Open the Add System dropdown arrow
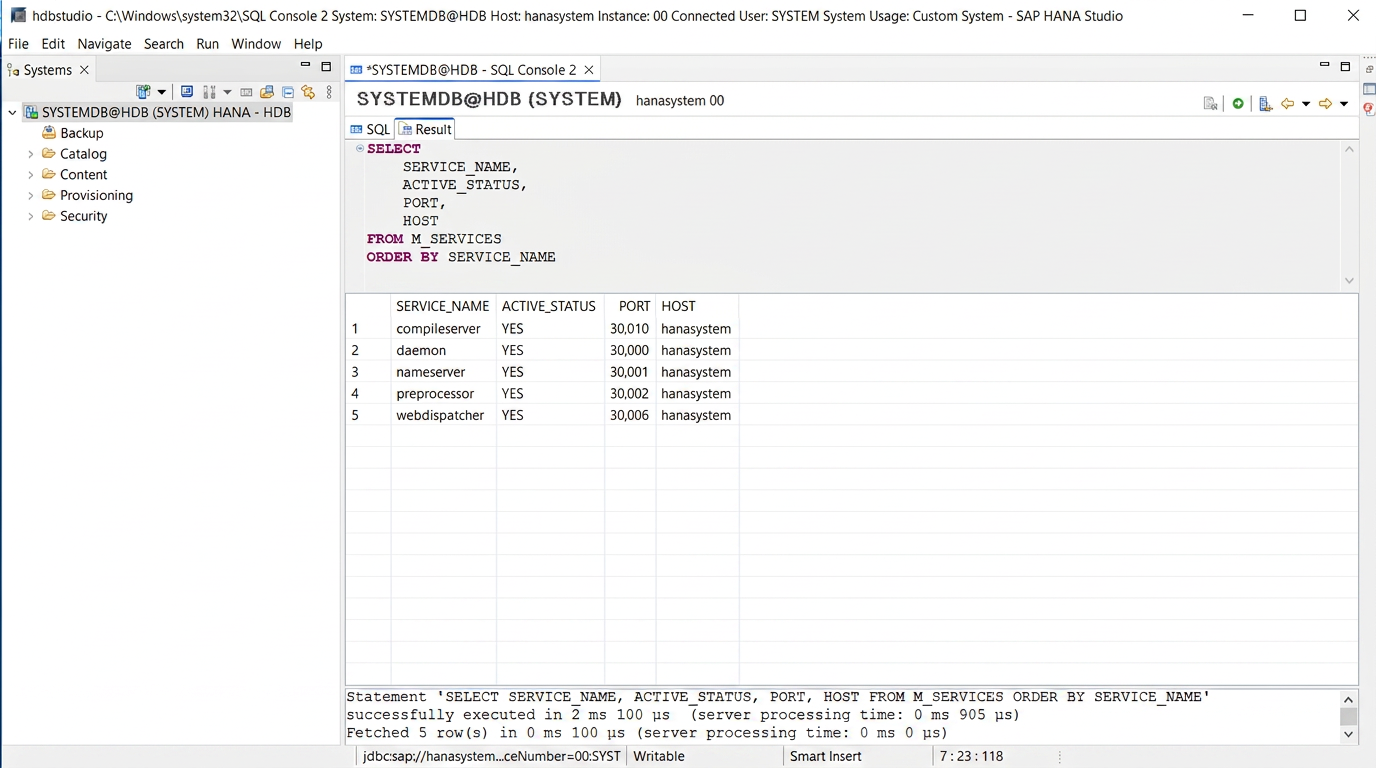 pos(161,92)
